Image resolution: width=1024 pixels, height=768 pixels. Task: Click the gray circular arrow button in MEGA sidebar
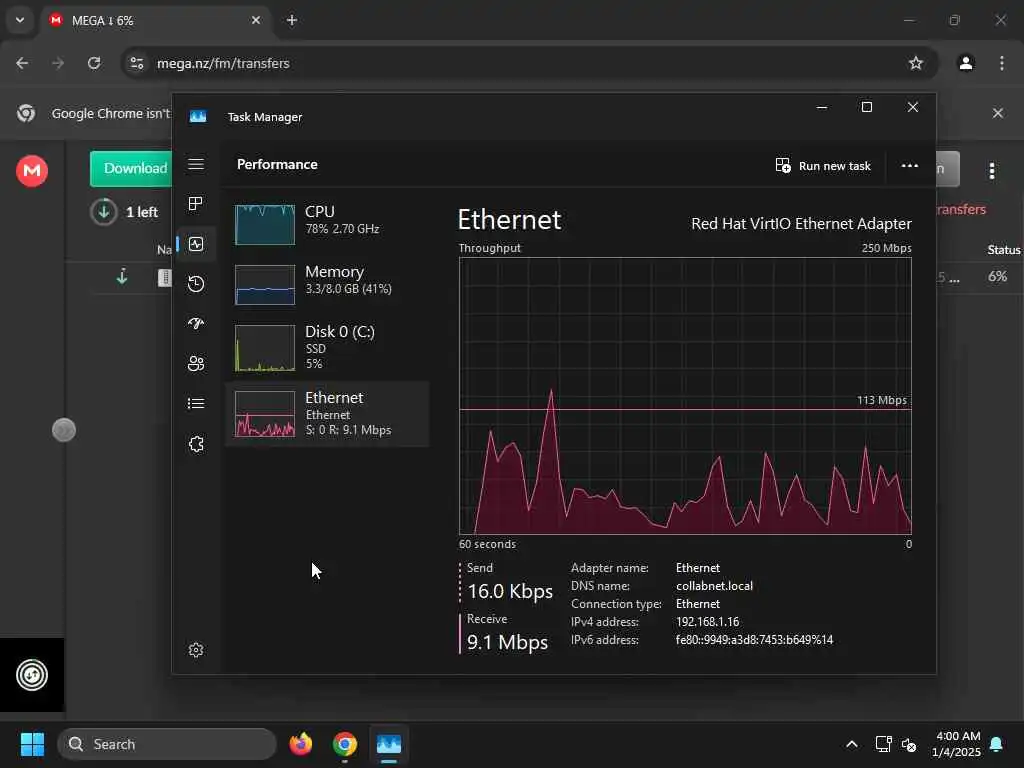[64, 430]
